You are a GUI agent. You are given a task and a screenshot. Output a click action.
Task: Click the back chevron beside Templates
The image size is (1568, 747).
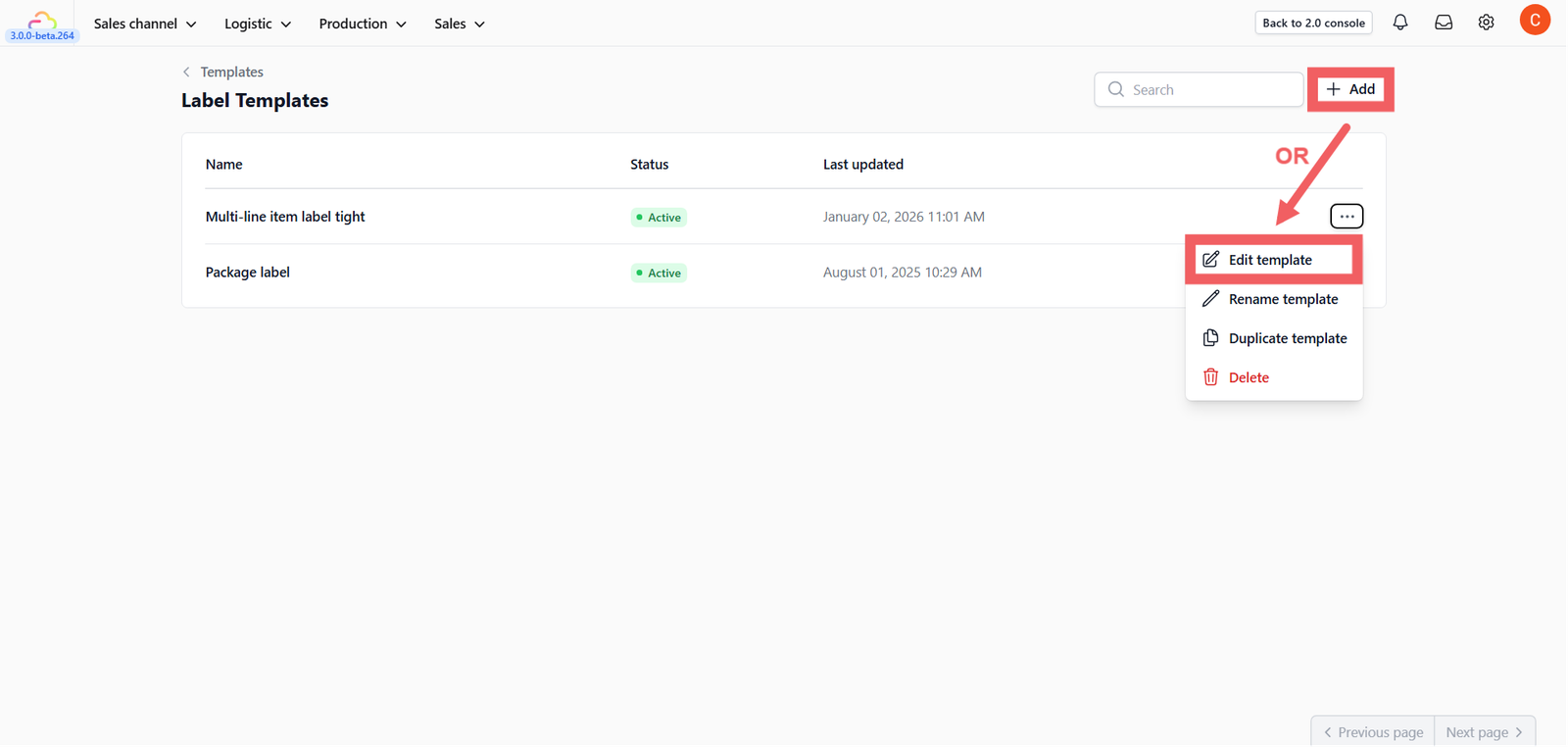(186, 72)
